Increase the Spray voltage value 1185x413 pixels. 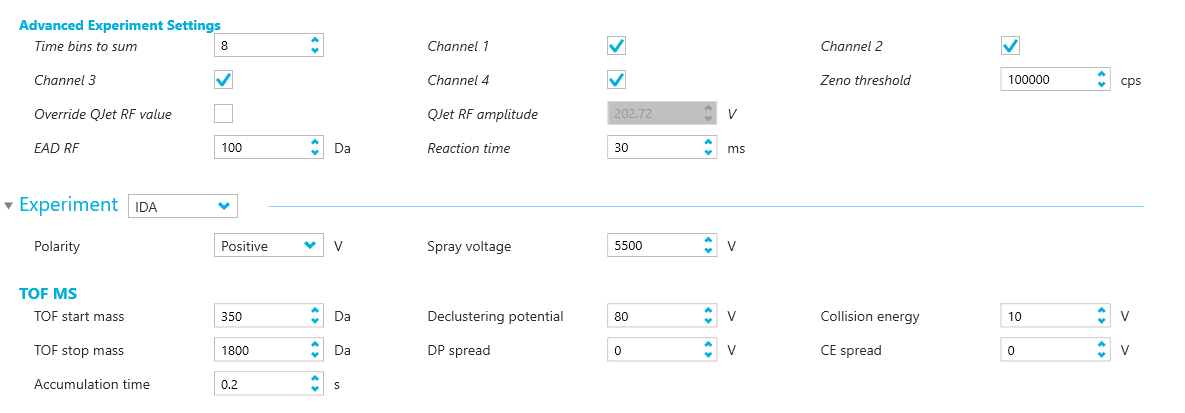coord(708,241)
